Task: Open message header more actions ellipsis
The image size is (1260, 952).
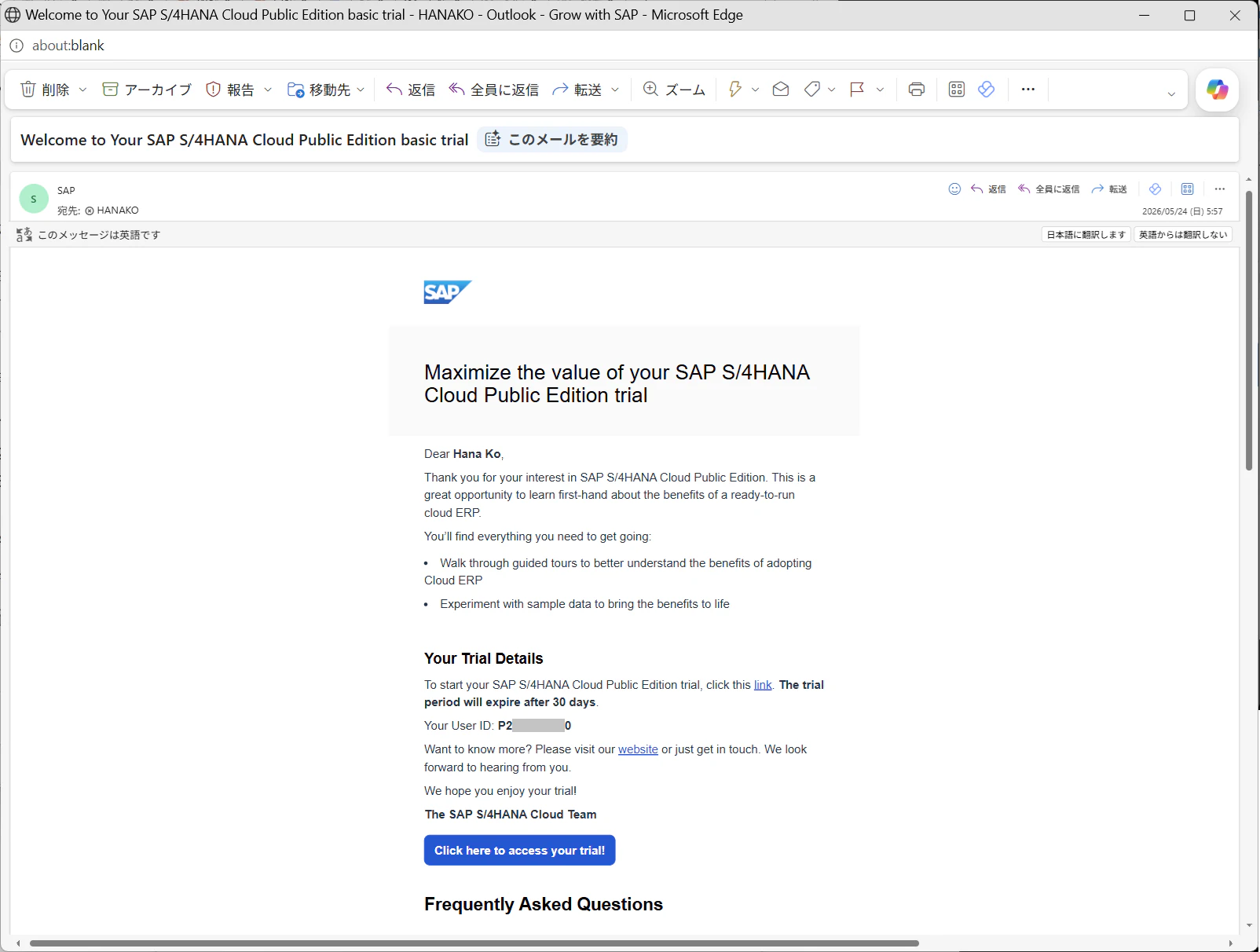Action: coord(1220,189)
